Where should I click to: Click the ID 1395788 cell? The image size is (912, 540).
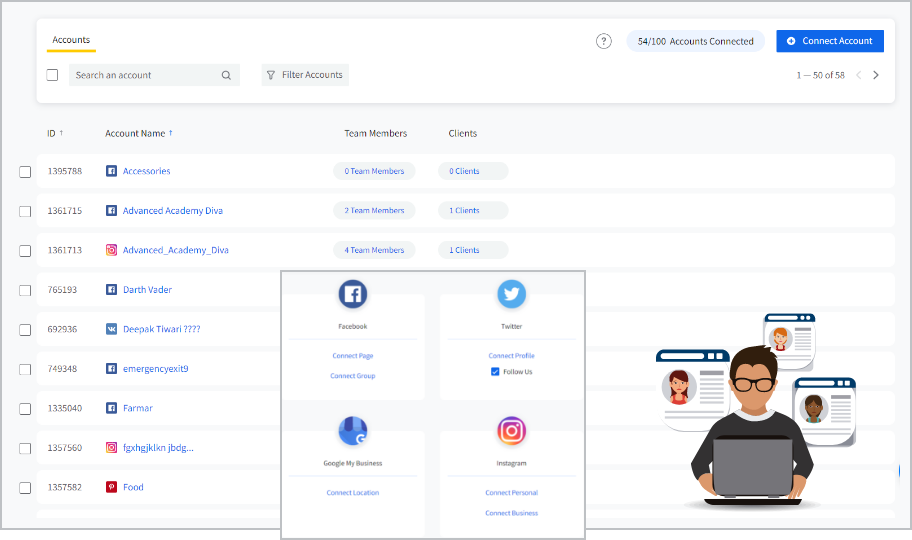65,171
